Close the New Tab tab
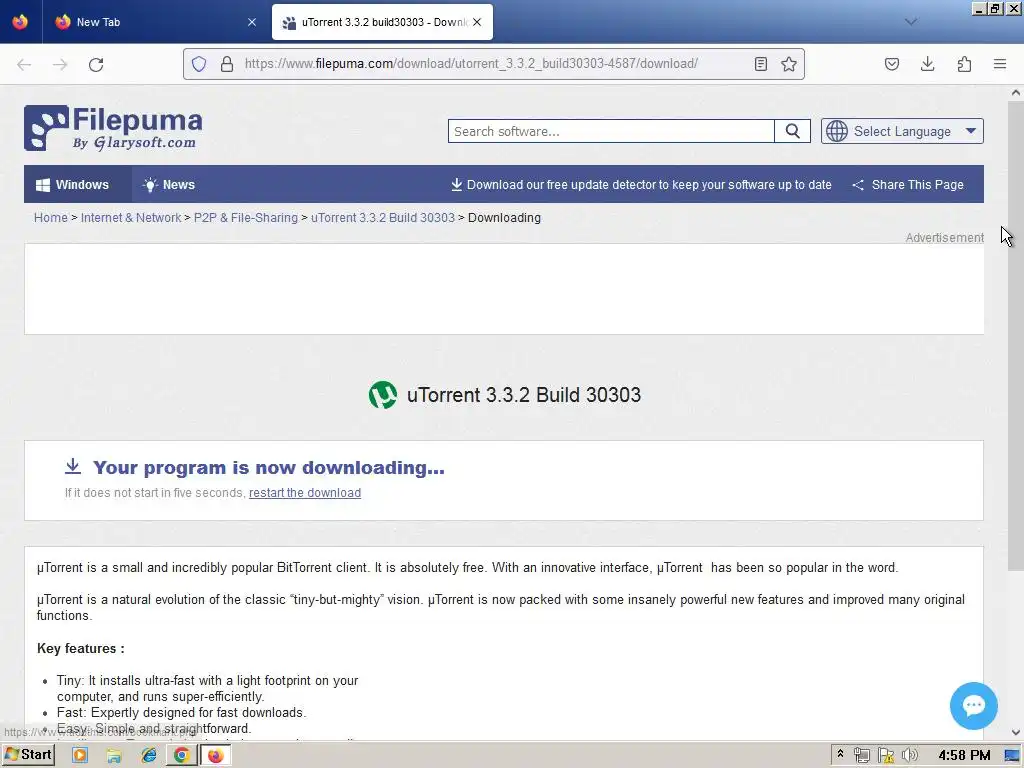The width and height of the screenshot is (1024, 768). point(252,22)
